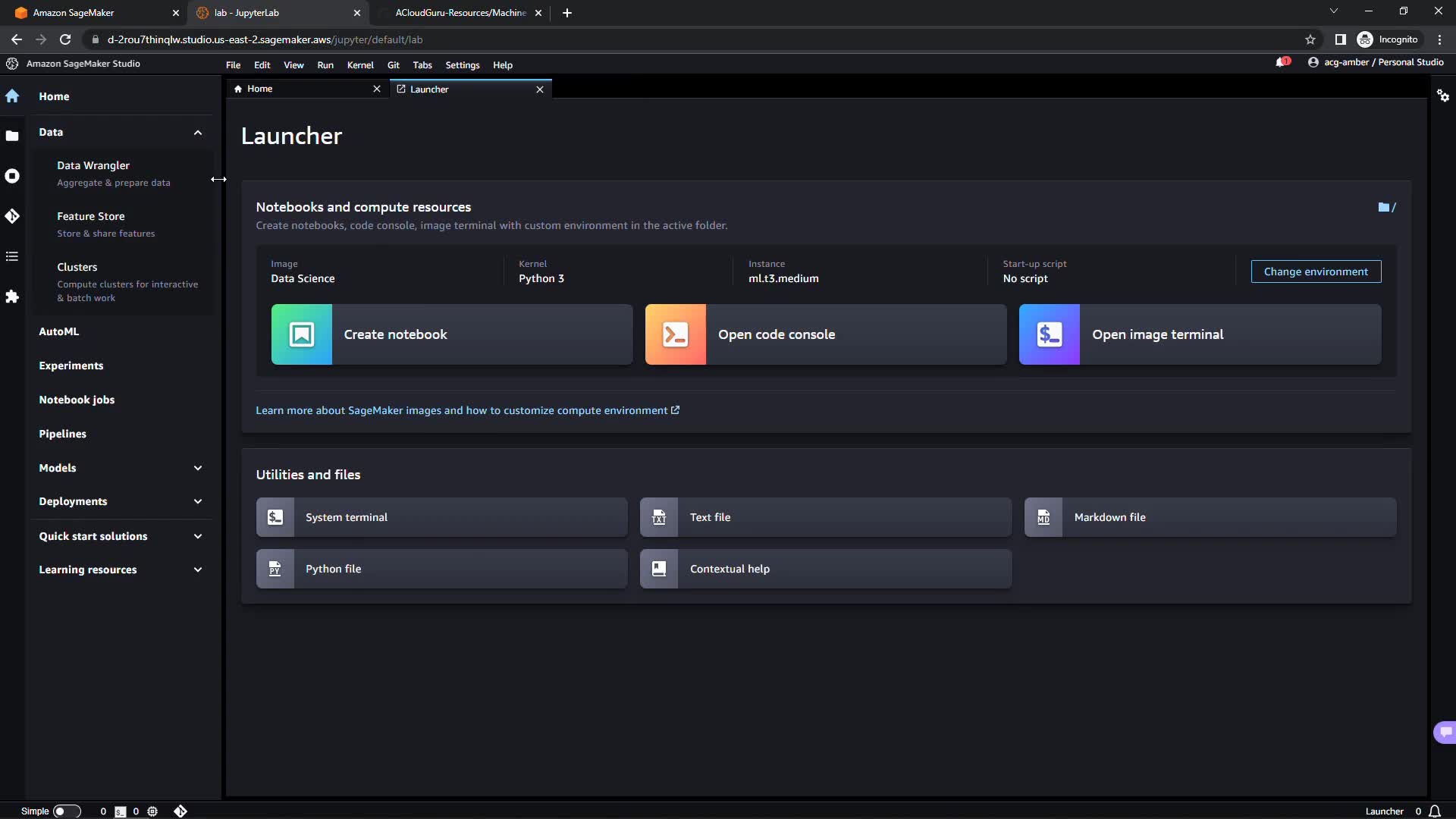Open the table of contents icon
This screenshot has width=1456, height=819.
coord(12,256)
